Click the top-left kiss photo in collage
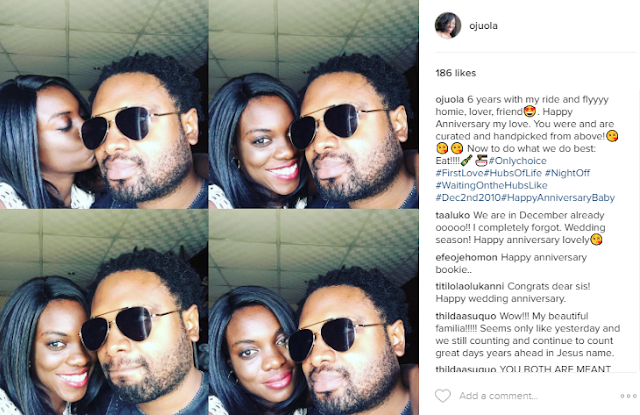This screenshot has width=640, height=415. click(104, 104)
